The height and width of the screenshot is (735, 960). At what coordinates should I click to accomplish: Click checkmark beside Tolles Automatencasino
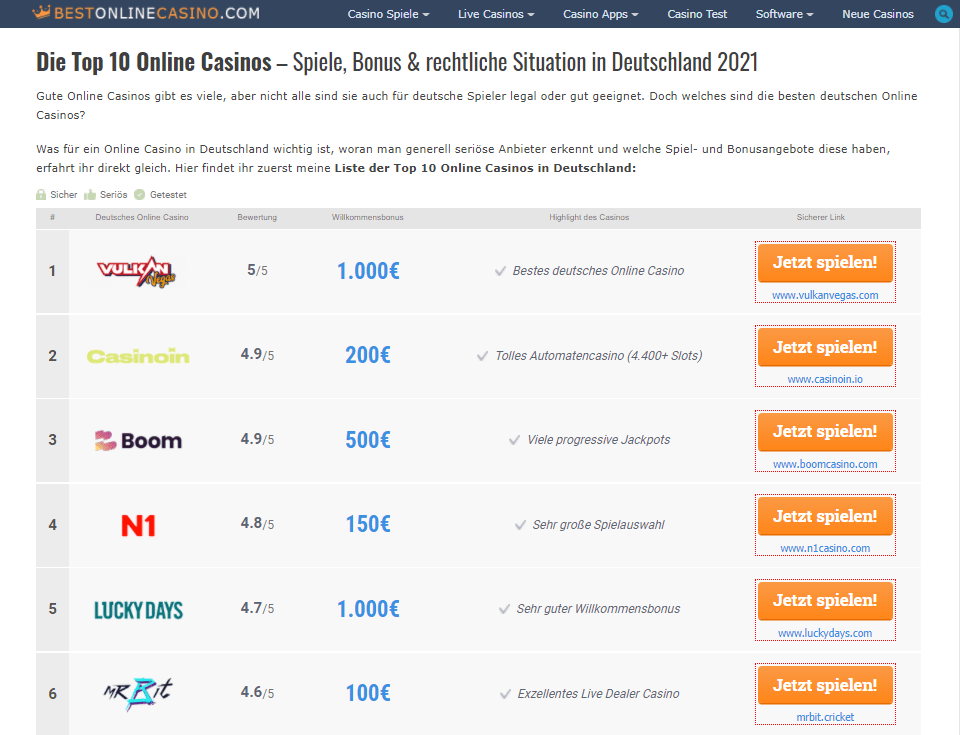click(482, 356)
